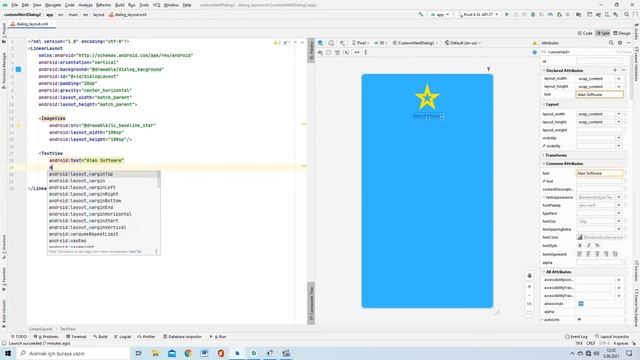Set textAlignment to the first alignment option
Screen dimensions: 640x360
tap(580, 254)
